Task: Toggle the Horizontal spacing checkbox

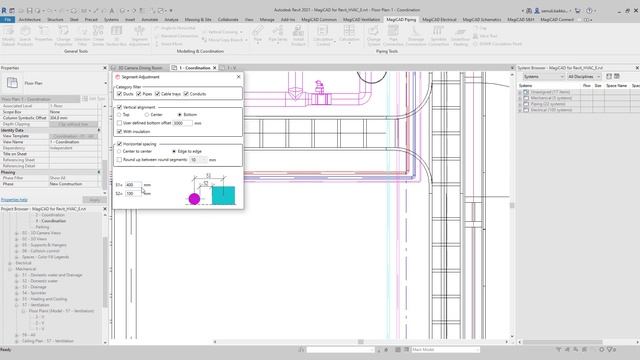Action: tap(120, 144)
